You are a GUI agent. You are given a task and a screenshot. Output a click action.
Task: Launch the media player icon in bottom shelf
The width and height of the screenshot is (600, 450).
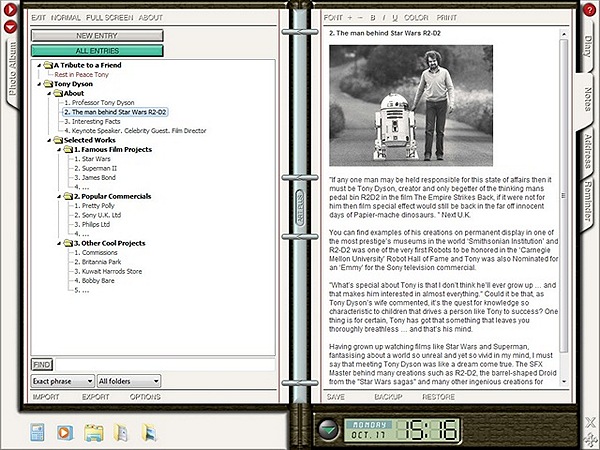[65, 433]
